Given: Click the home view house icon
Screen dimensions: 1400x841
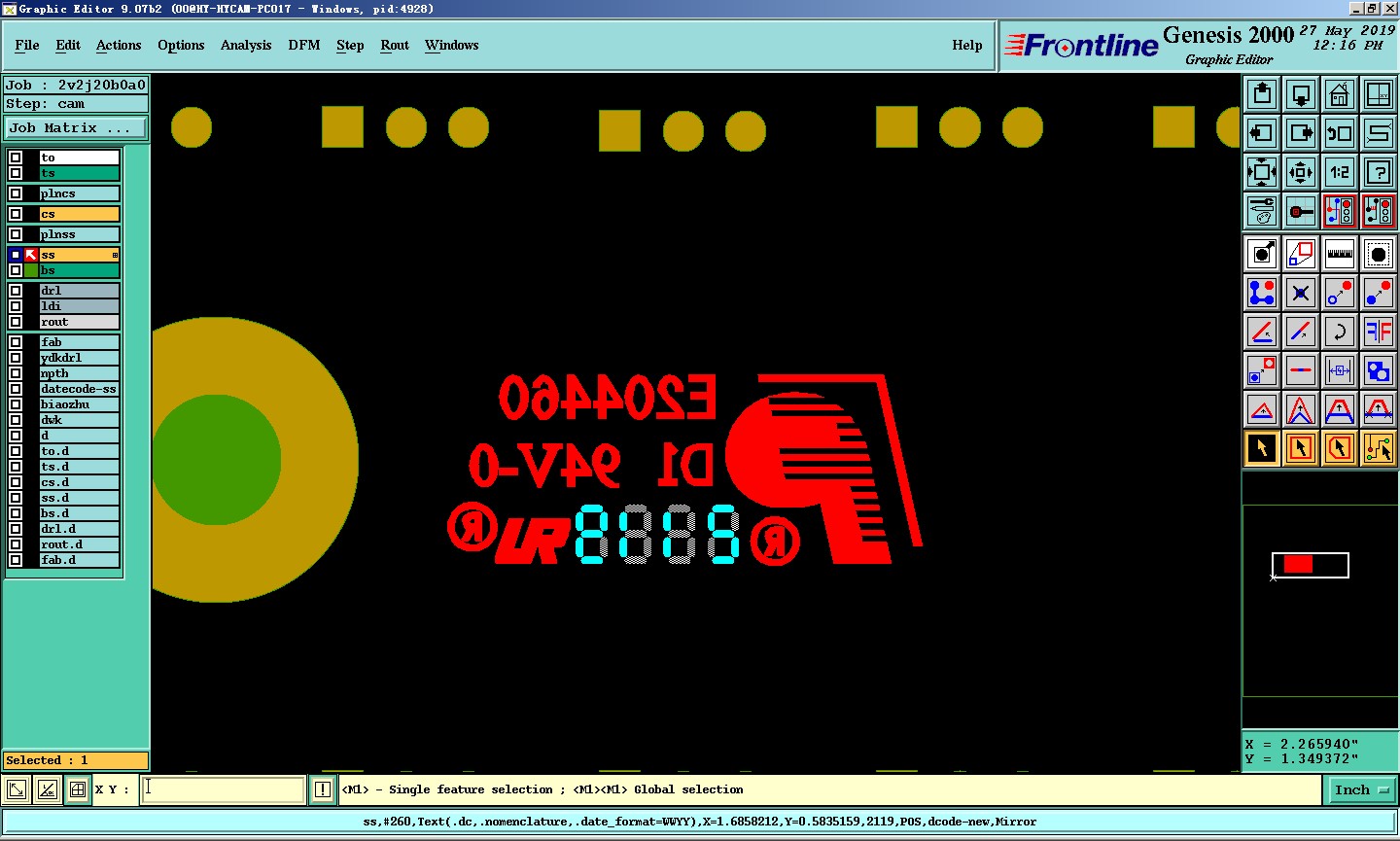Looking at the screenshot, I should 1340,94.
